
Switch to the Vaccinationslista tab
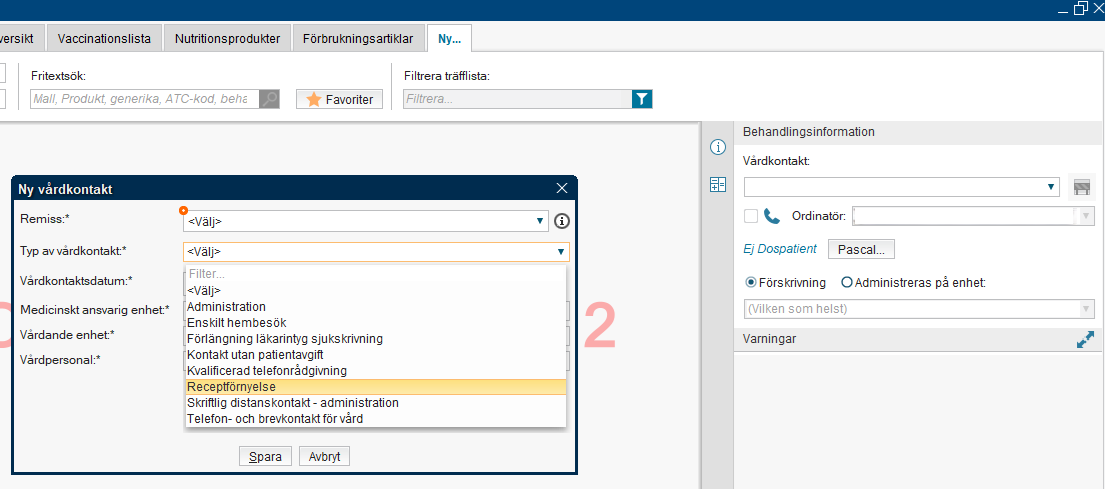(x=104, y=38)
